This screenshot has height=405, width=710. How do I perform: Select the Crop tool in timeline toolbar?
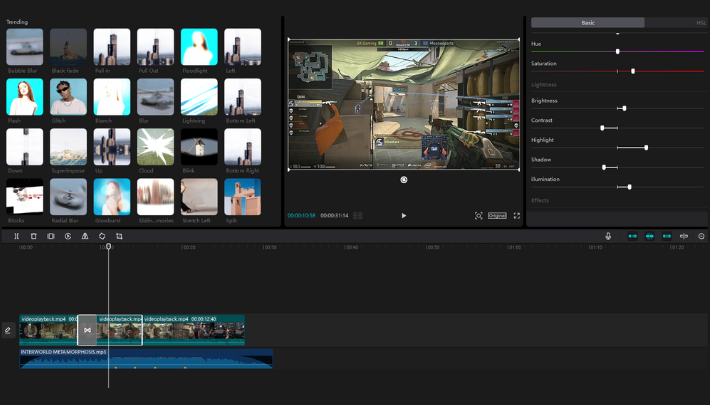pyautogui.click(x=119, y=236)
